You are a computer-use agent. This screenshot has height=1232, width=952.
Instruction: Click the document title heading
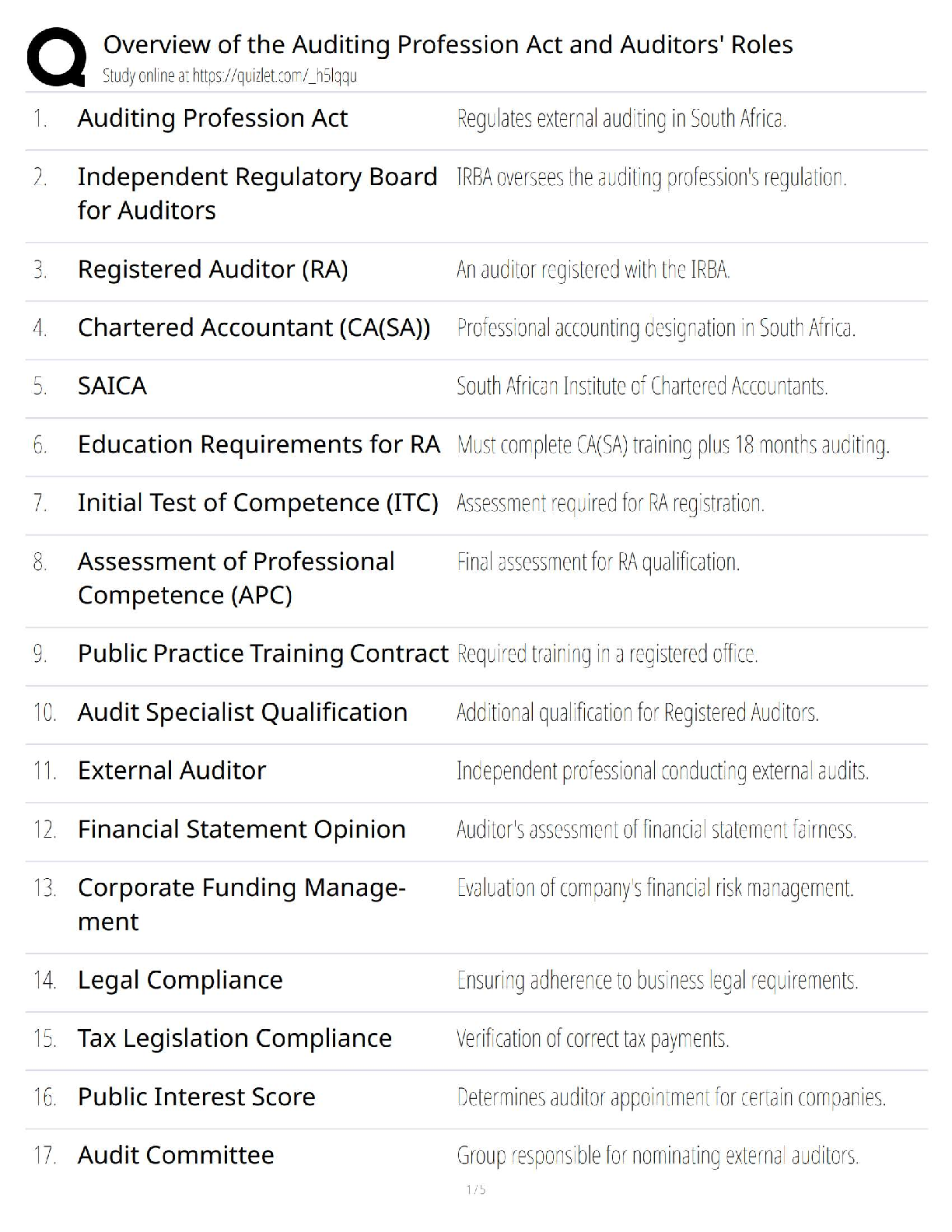[x=447, y=45]
